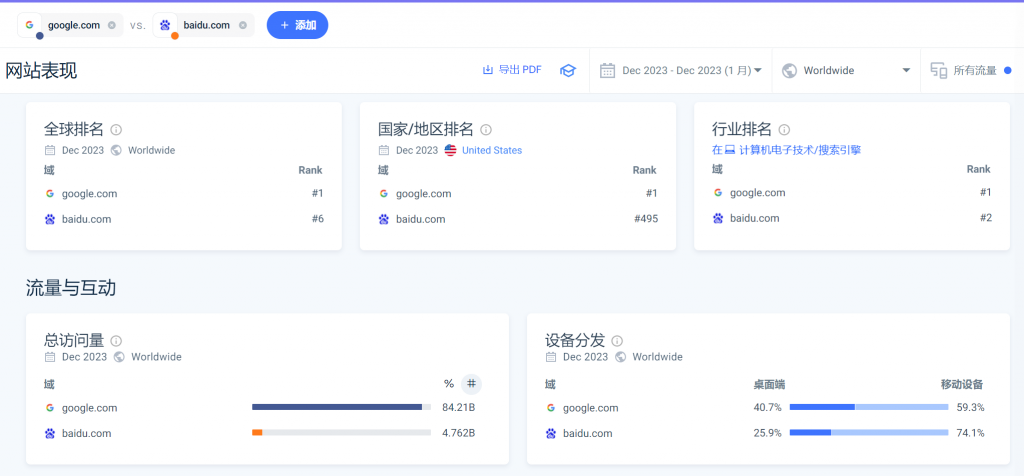1024x476 pixels.
Task: Click the globe icon in 总访问量 card
Action: (x=119, y=357)
